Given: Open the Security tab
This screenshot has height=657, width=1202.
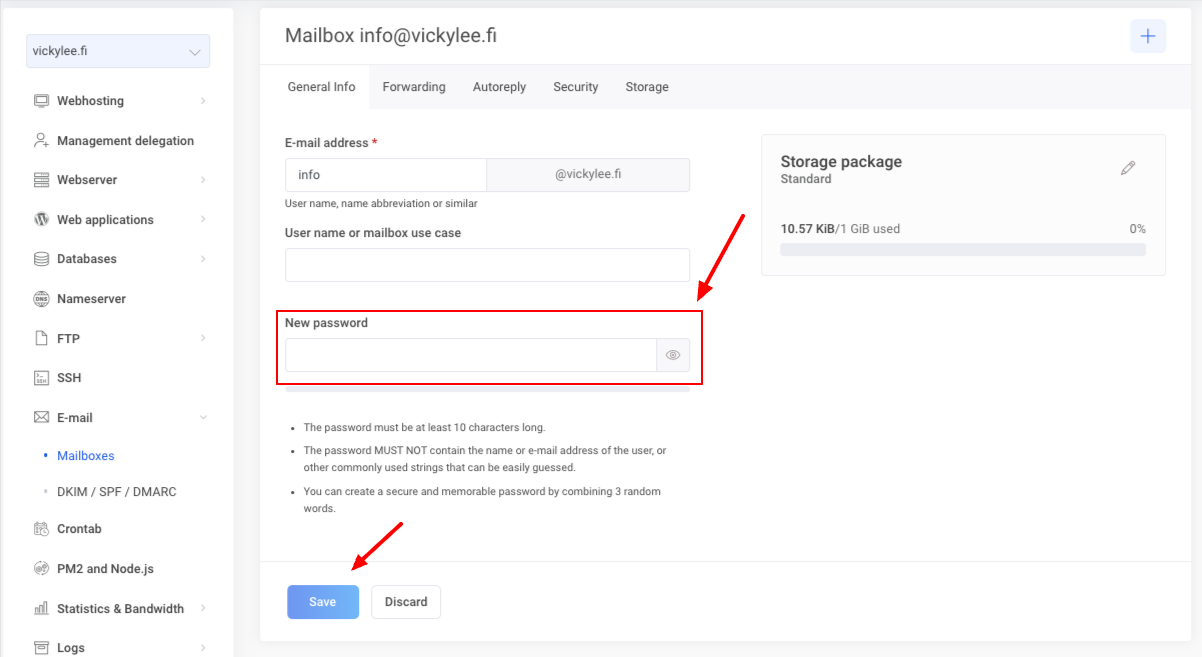Looking at the screenshot, I should (x=576, y=87).
